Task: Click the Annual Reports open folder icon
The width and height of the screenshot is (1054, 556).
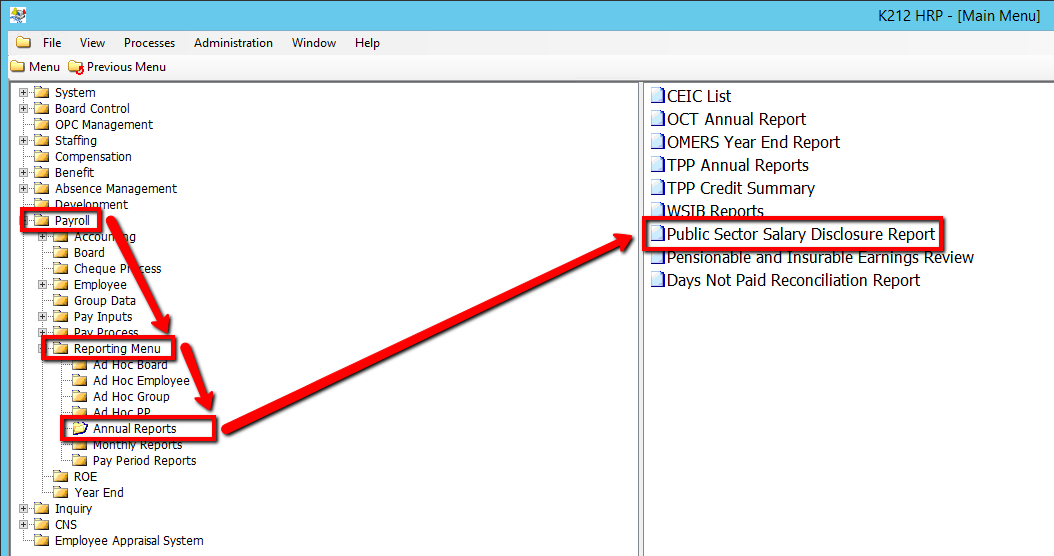Action: (80, 429)
